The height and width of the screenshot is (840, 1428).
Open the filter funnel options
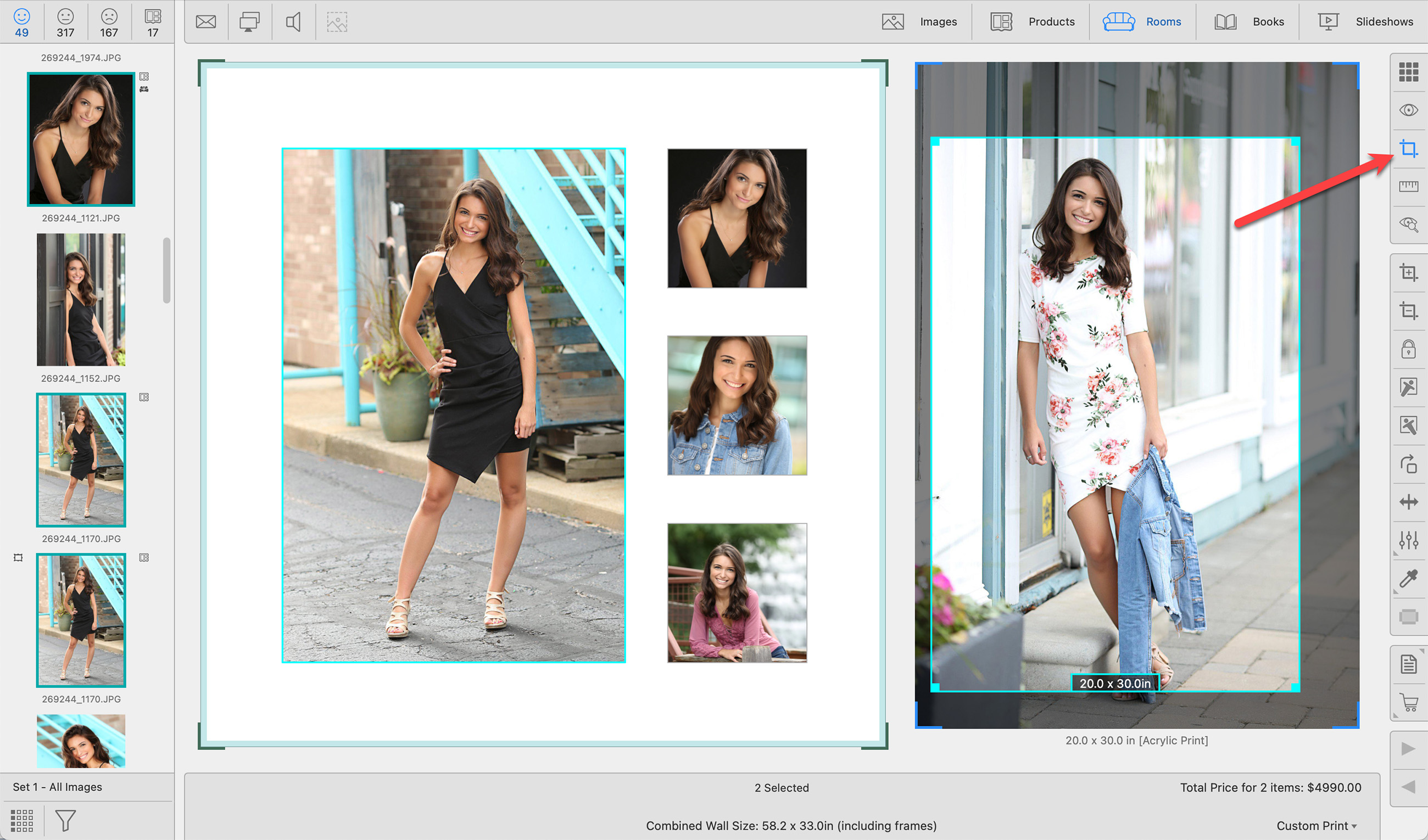(65, 820)
